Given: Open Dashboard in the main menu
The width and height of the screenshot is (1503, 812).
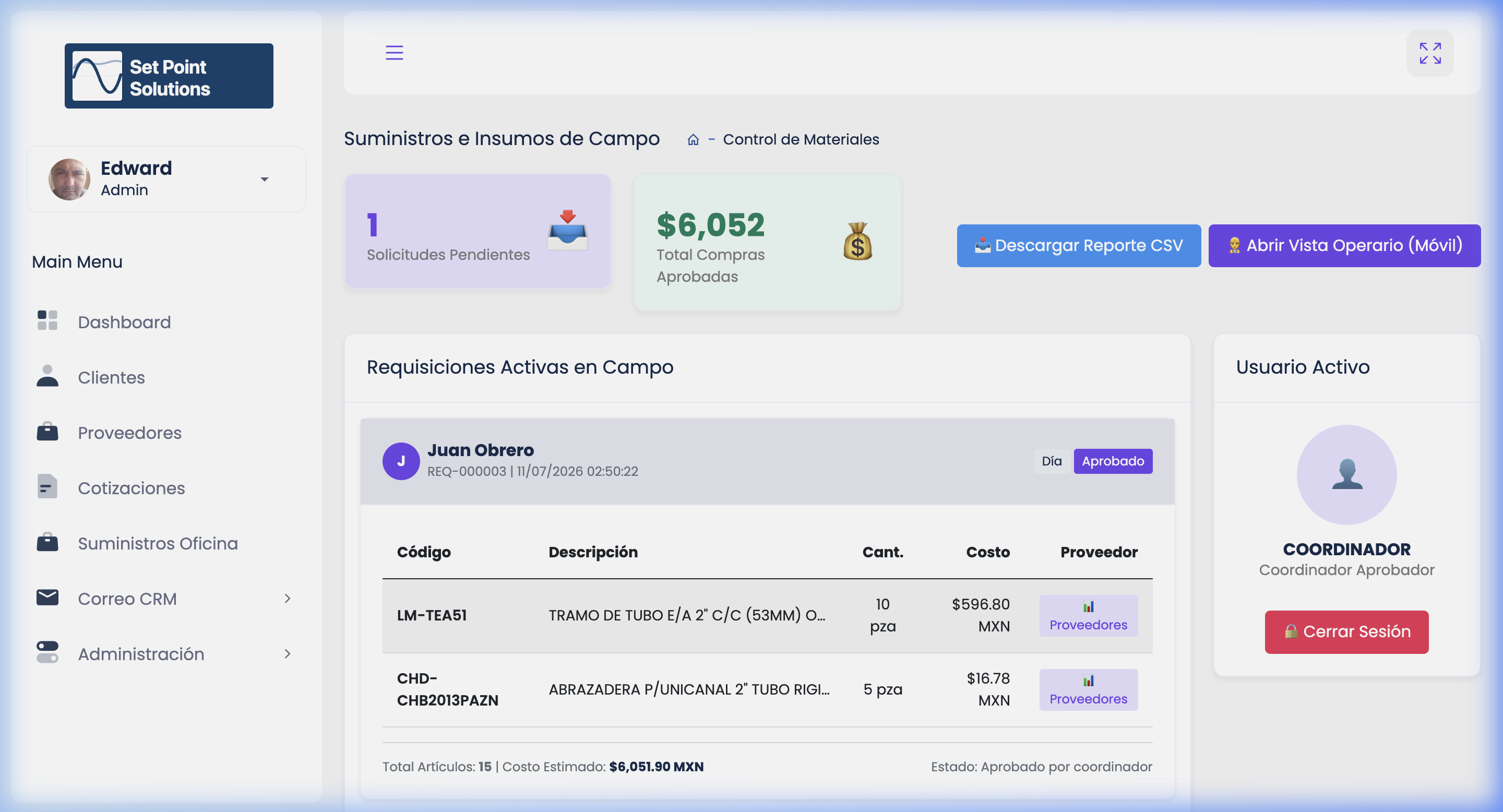Looking at the screenshot, I should click(124, 322).
